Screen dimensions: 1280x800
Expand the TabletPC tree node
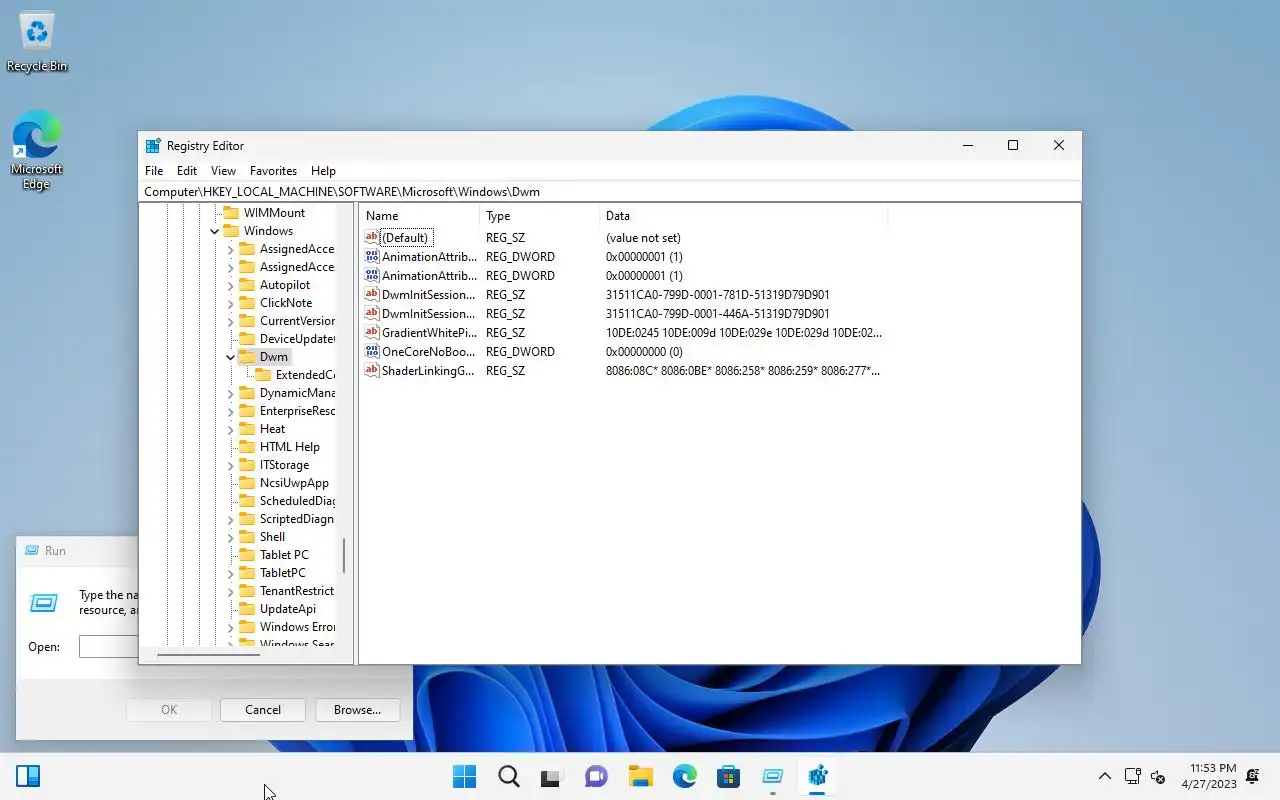pos(230,573)
